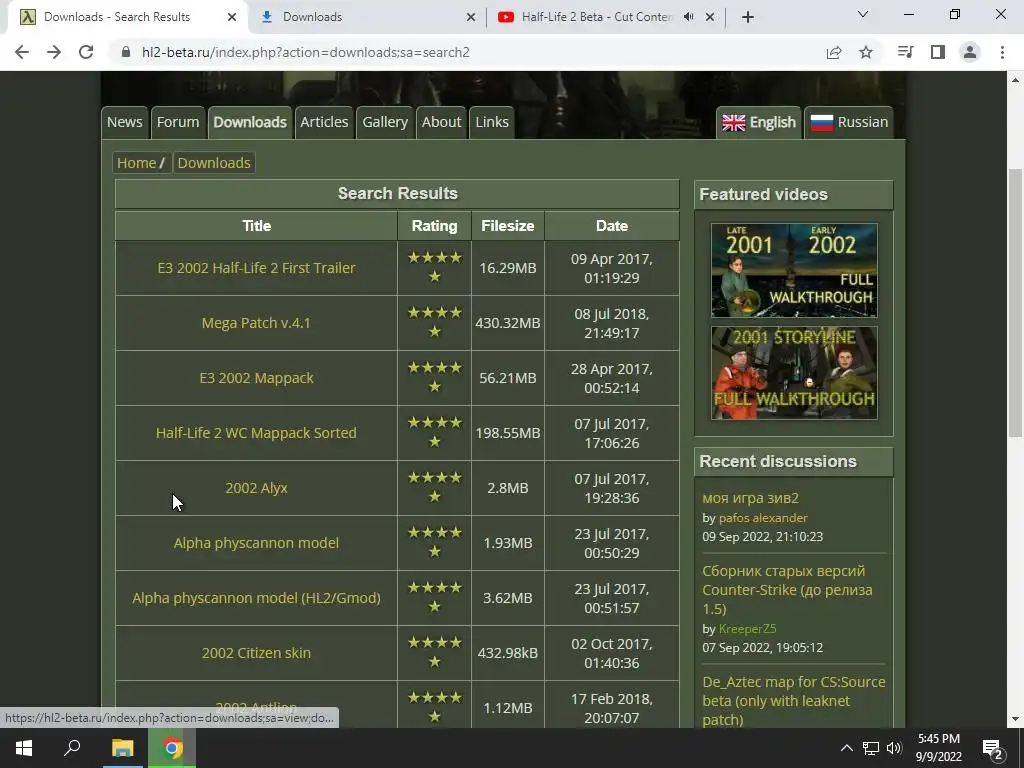Open the Chrome side panel
The width and height of the screenshot is (1024, 768).
point(938,52)
